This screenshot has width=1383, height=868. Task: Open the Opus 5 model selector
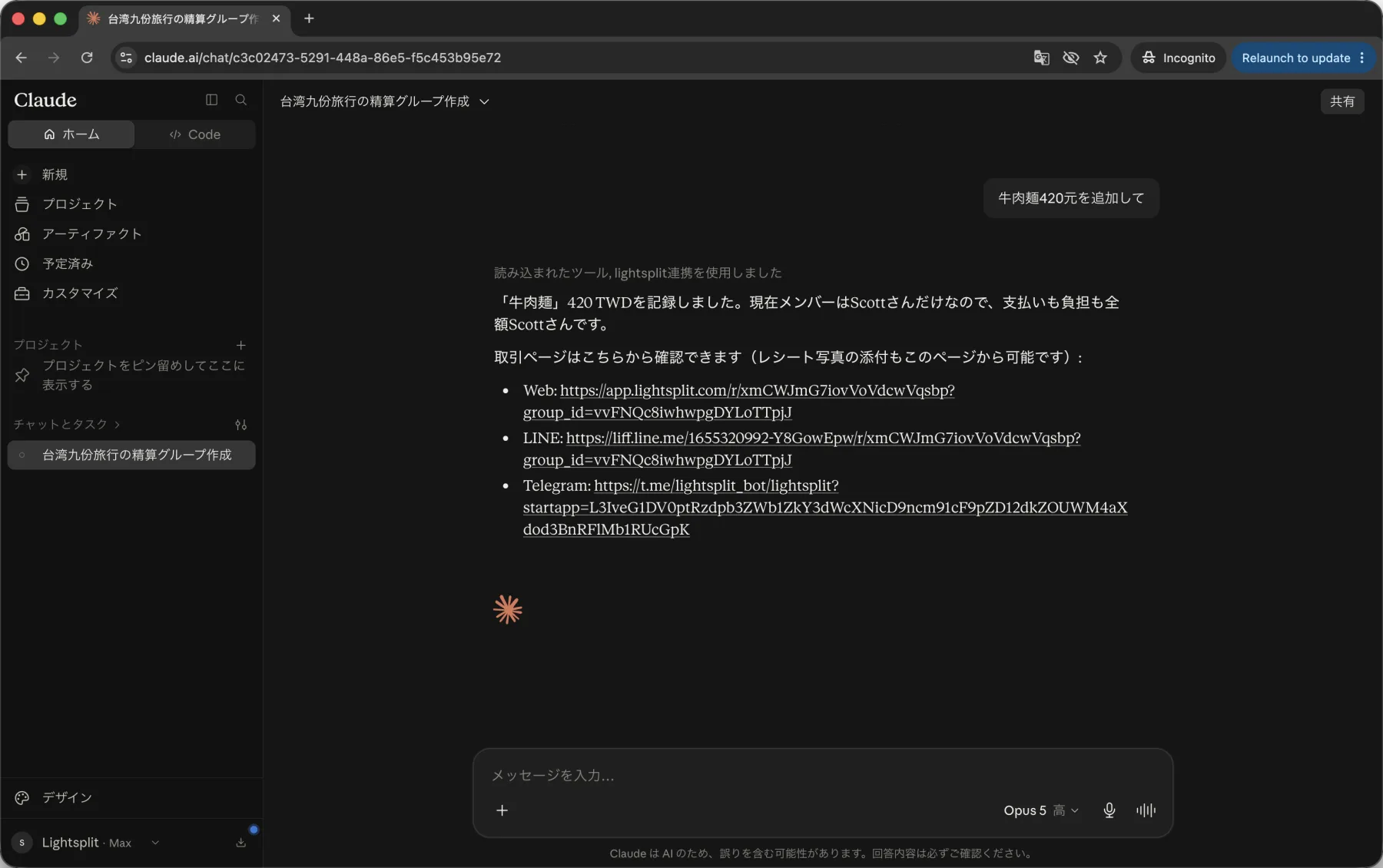click(1041, 810)
